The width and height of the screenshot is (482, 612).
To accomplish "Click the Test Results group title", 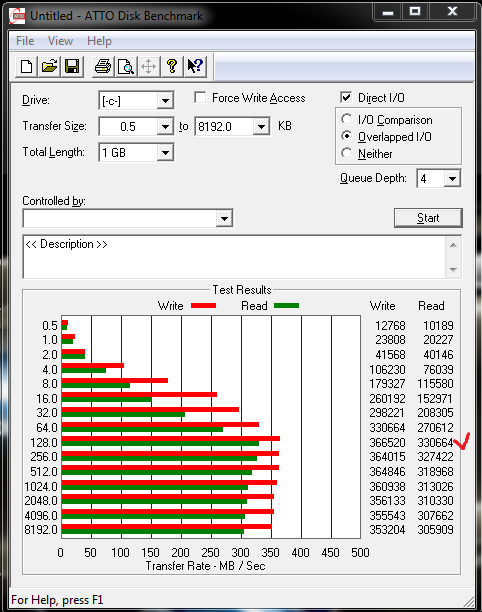I will [242, 290].
